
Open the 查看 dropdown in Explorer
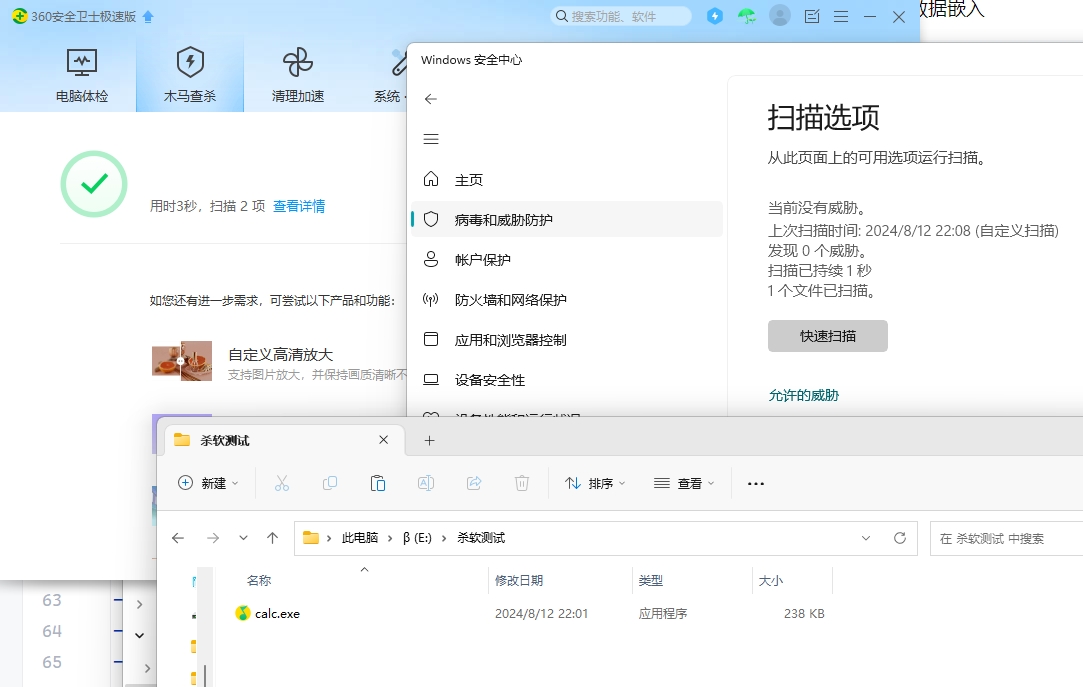coord(684,483)
